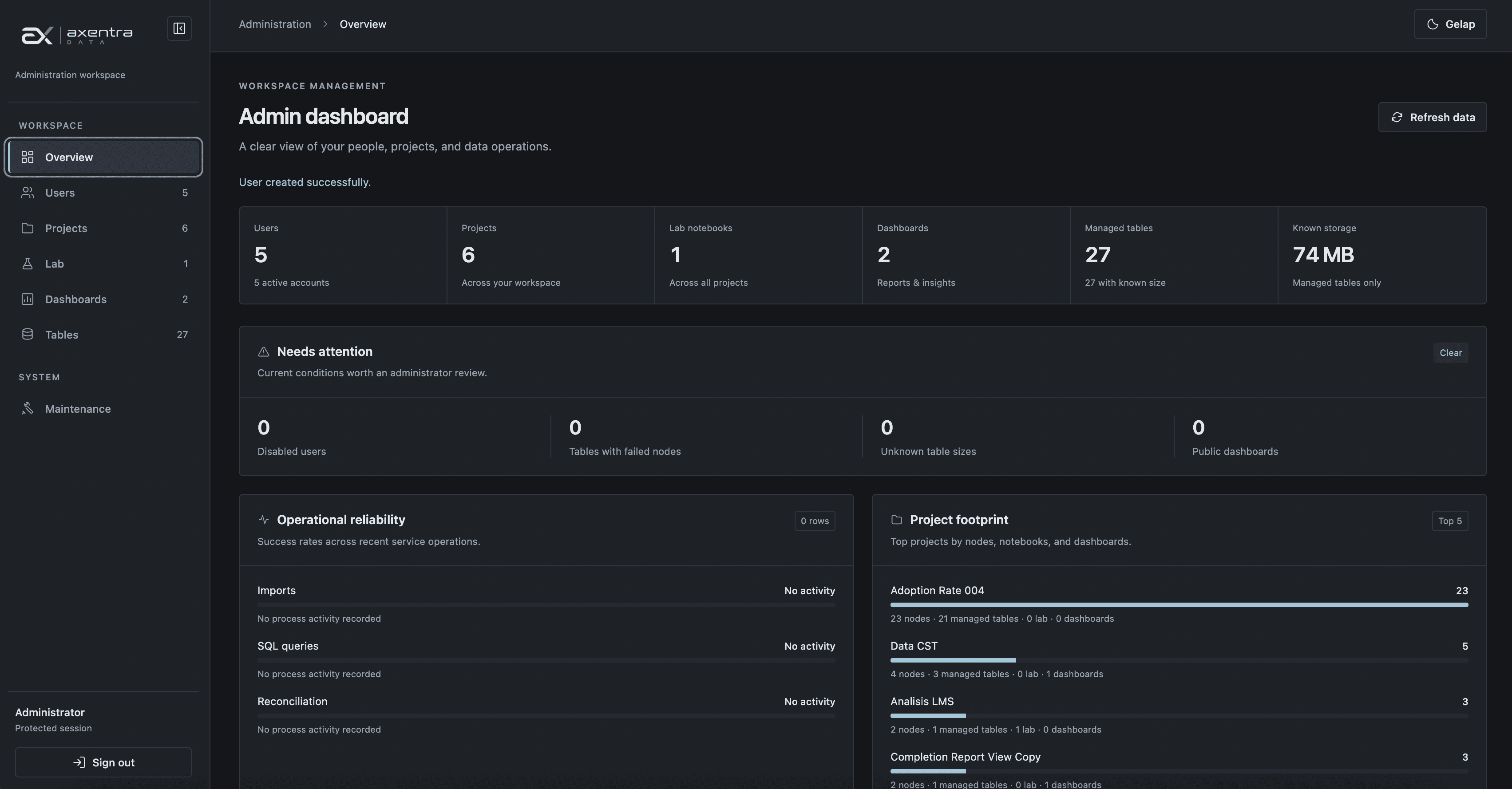
Task: Click the Administration breadcrumb link
Action: point(275,24)
